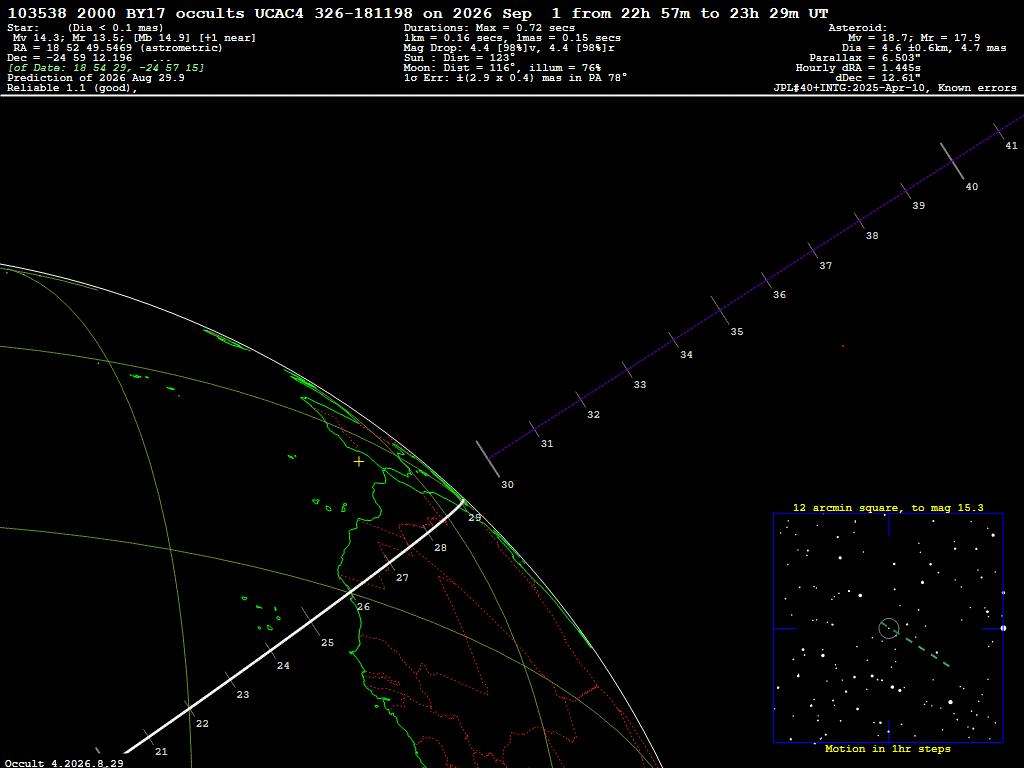This screenshot has width=1024, height=768.
Task: Click the 'Occult 4.2026.8.29' version label
Action: pos(64,763)
